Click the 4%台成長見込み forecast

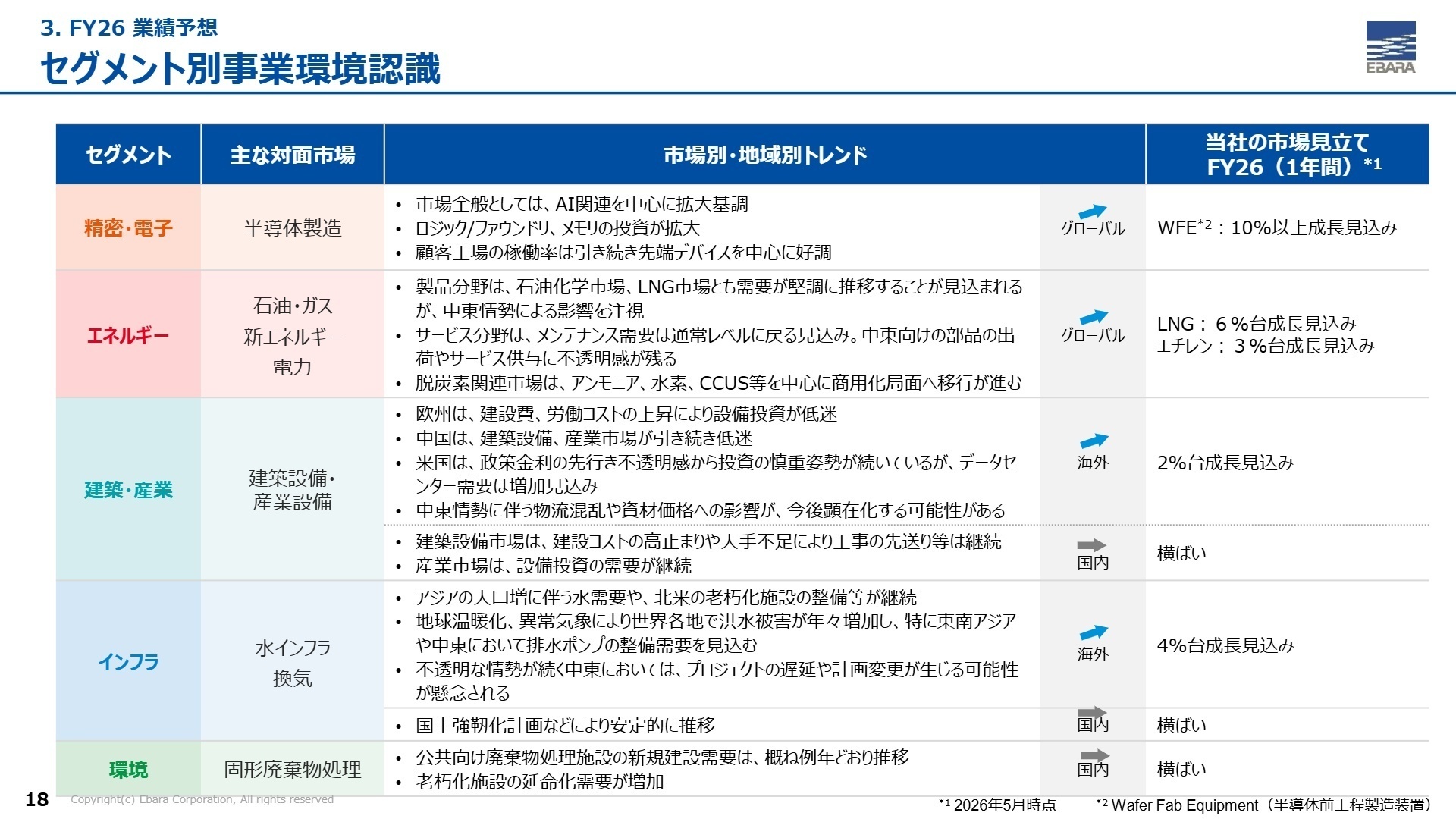[1225, 645]
